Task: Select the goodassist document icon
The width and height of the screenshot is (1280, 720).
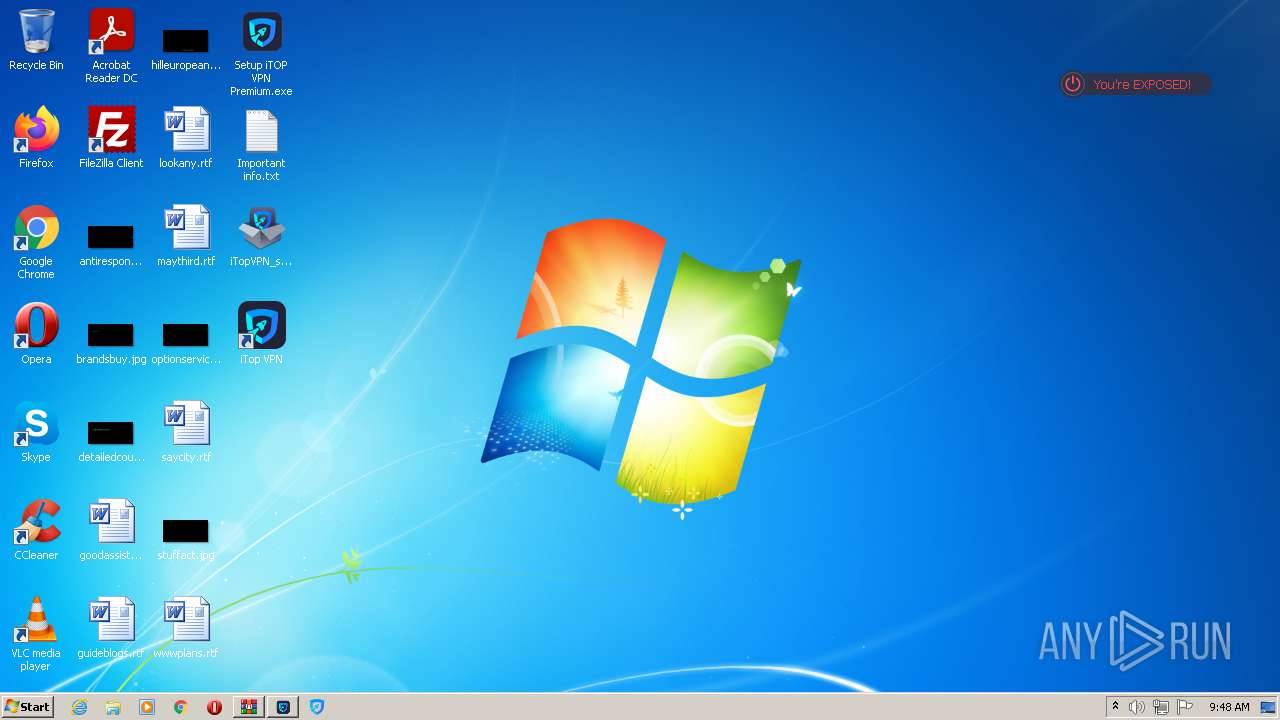Action: point(111,530)
